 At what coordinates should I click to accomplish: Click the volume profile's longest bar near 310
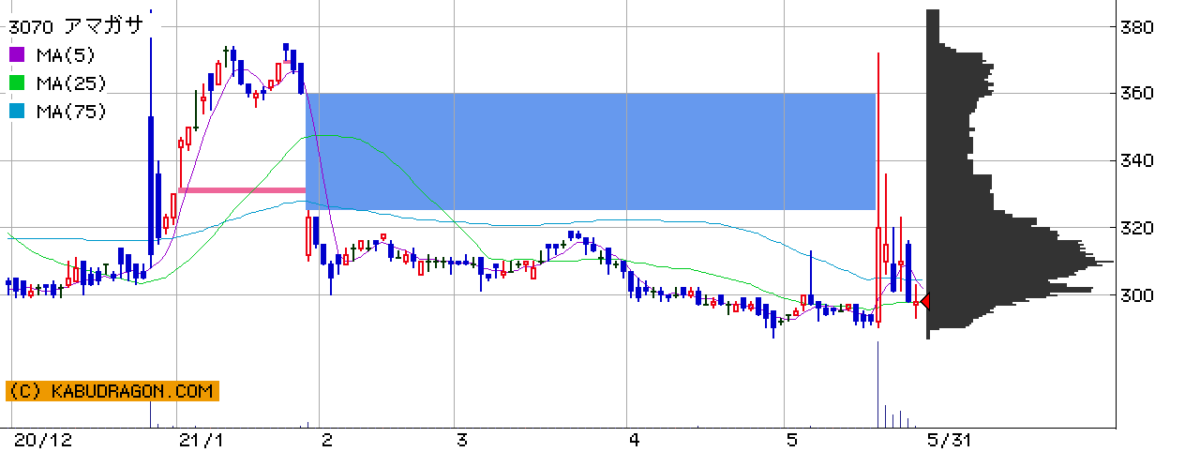(x=1020, y=262)
